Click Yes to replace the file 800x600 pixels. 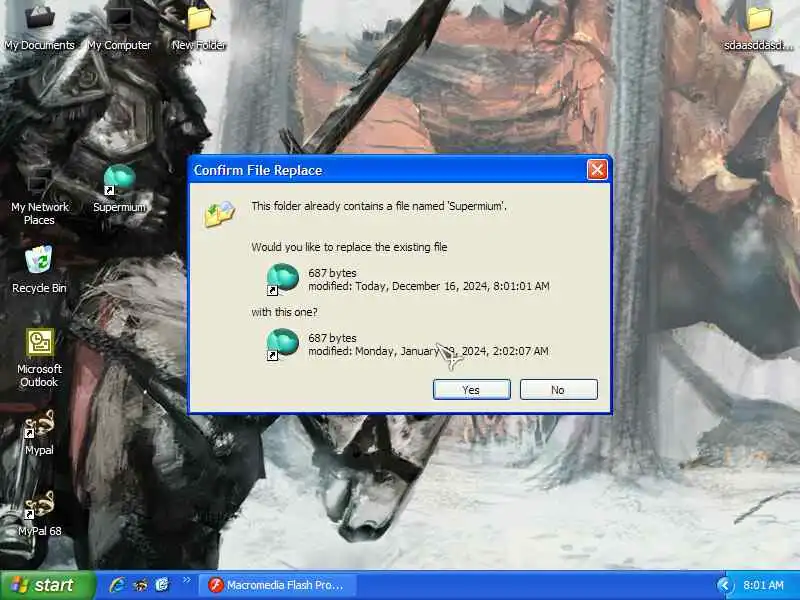(471, 390)
